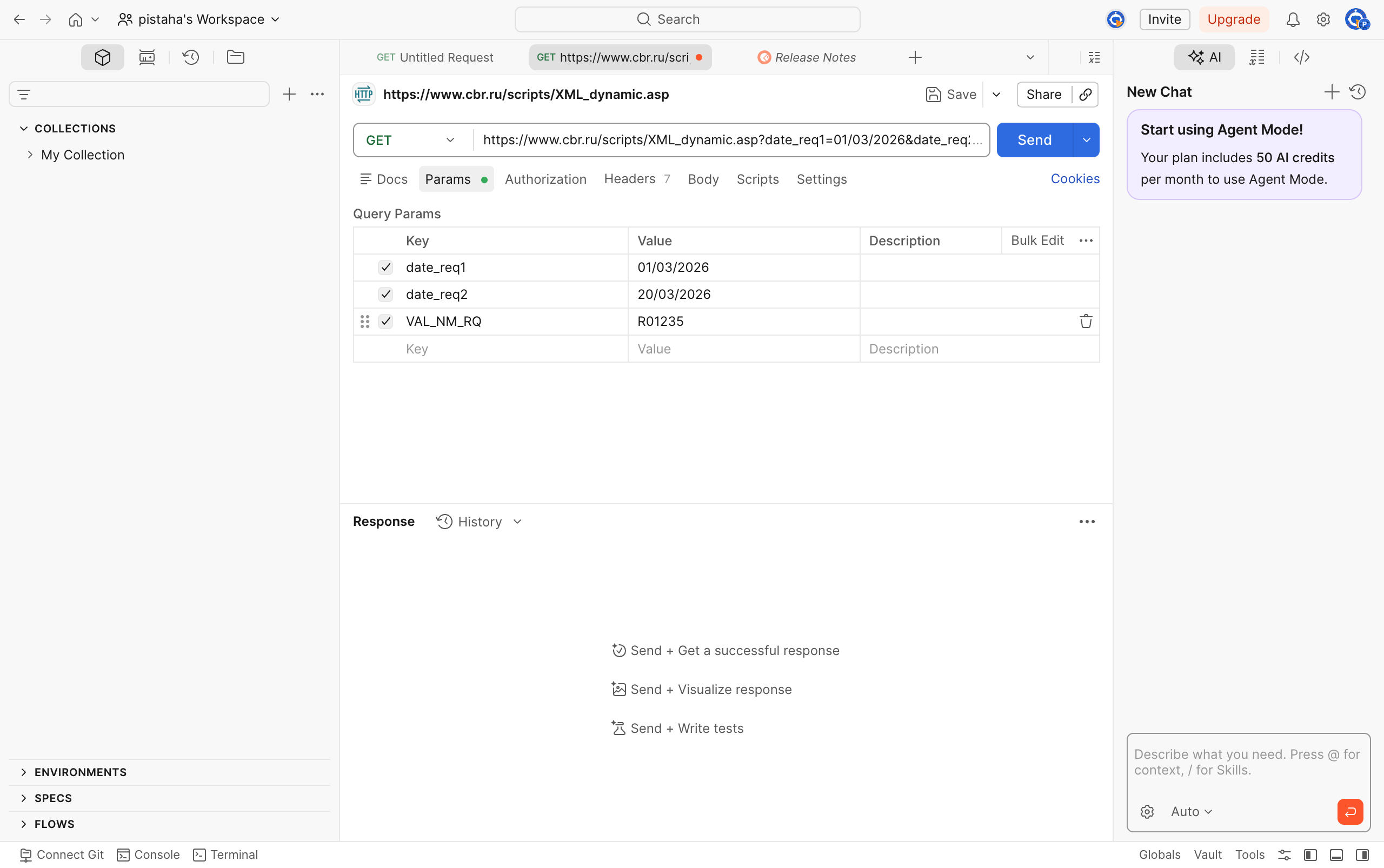Open the AI assistant panel
This screenshot has width=1384, height=868.
point(1205,56)
